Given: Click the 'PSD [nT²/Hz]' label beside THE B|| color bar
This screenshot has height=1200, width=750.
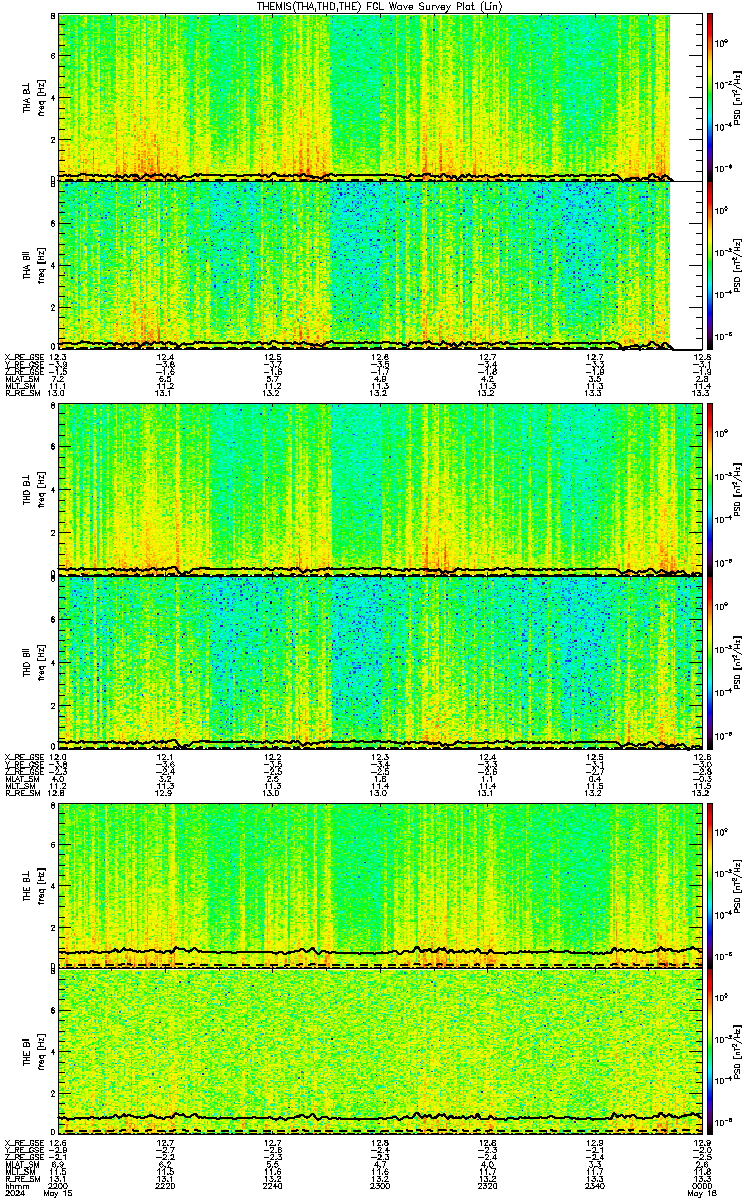Looking at the screenshot, I should tap(737, 1051).
